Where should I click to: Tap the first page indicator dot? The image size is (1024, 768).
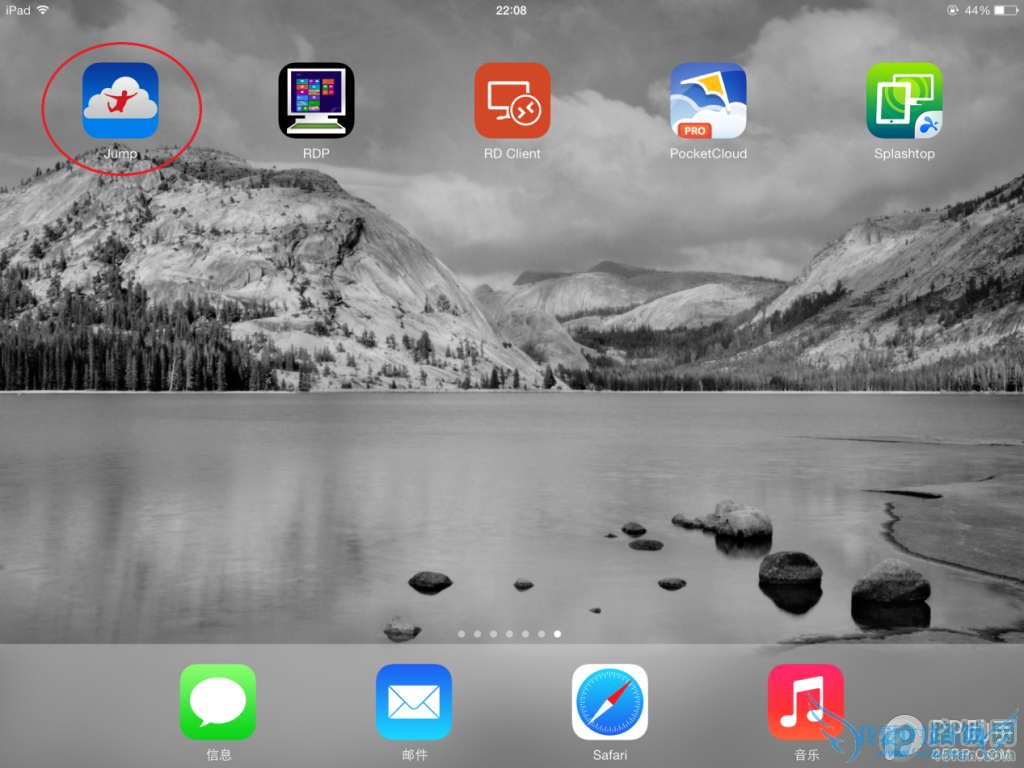pos(461,633)
